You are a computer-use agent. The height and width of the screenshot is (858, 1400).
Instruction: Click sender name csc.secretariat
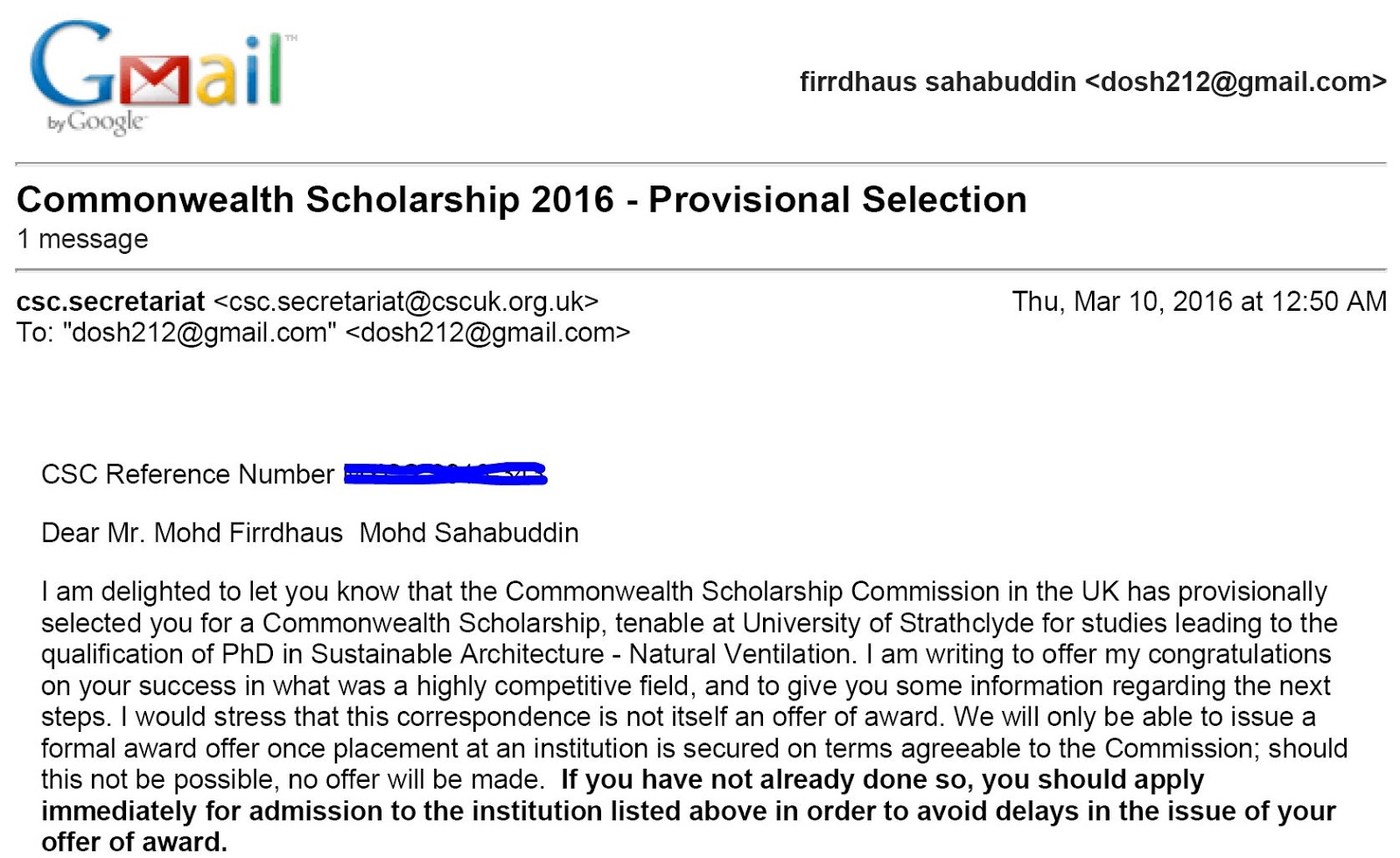pos(110,301)
